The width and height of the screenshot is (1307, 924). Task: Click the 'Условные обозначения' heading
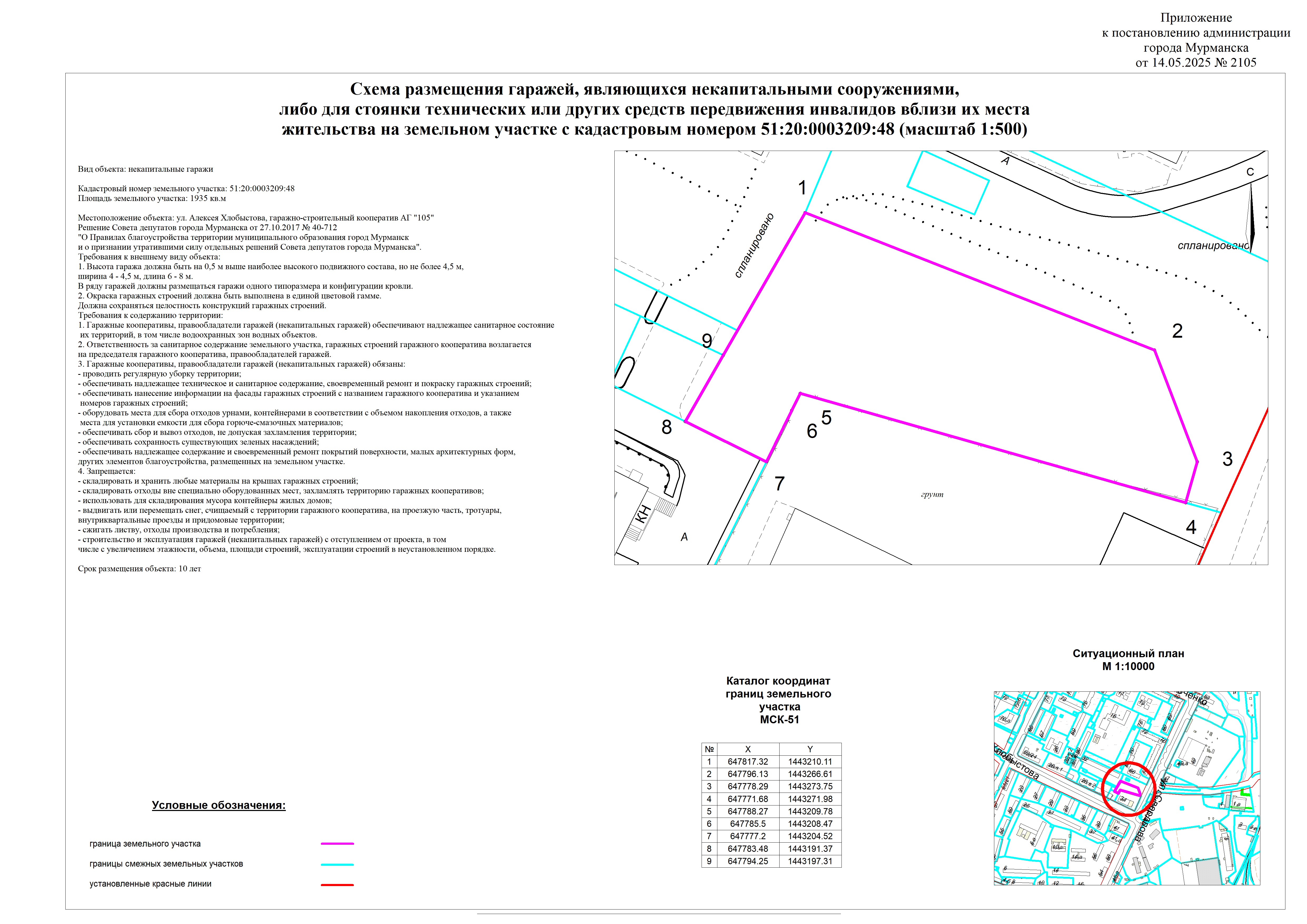point(219,806)
